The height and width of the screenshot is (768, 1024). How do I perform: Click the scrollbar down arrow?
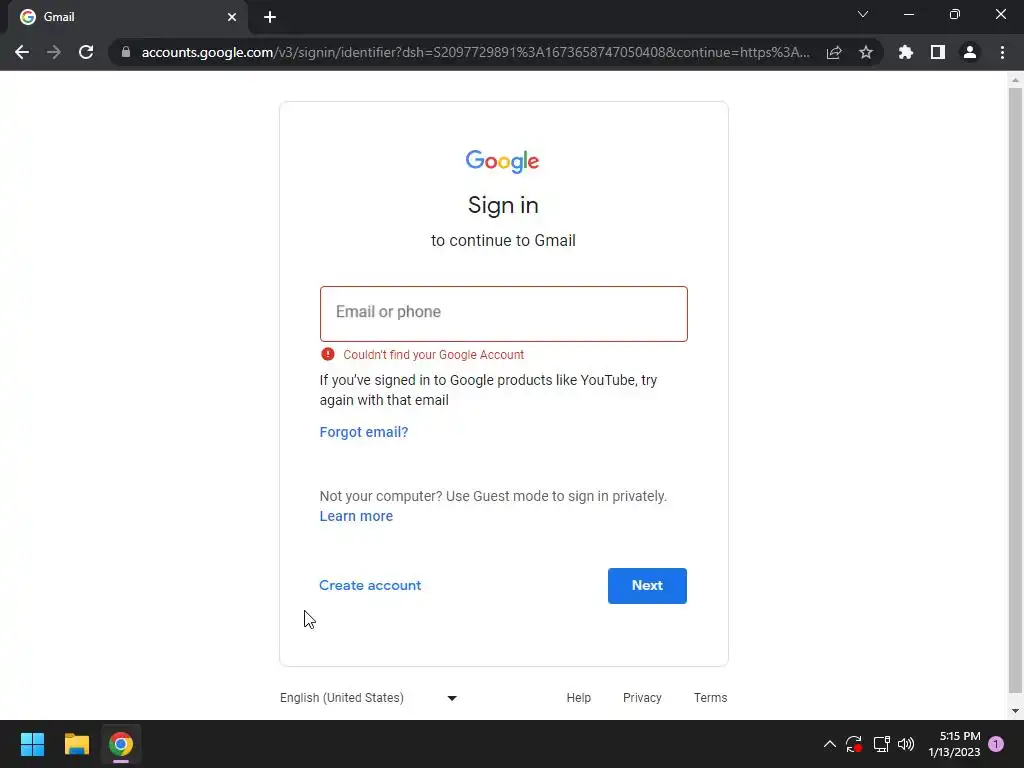[x=1015, y=711]
